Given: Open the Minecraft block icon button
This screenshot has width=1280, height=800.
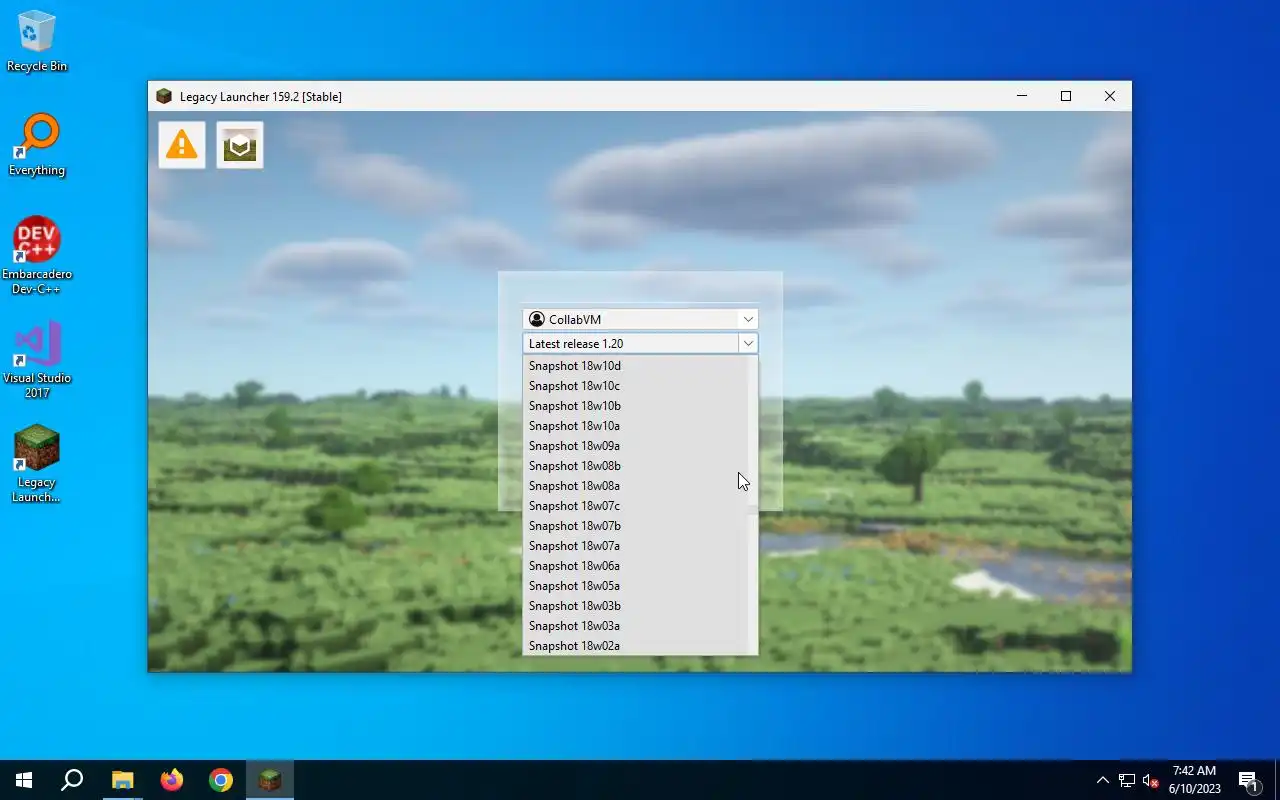Looking at the screenshot, I should point(240,145).
